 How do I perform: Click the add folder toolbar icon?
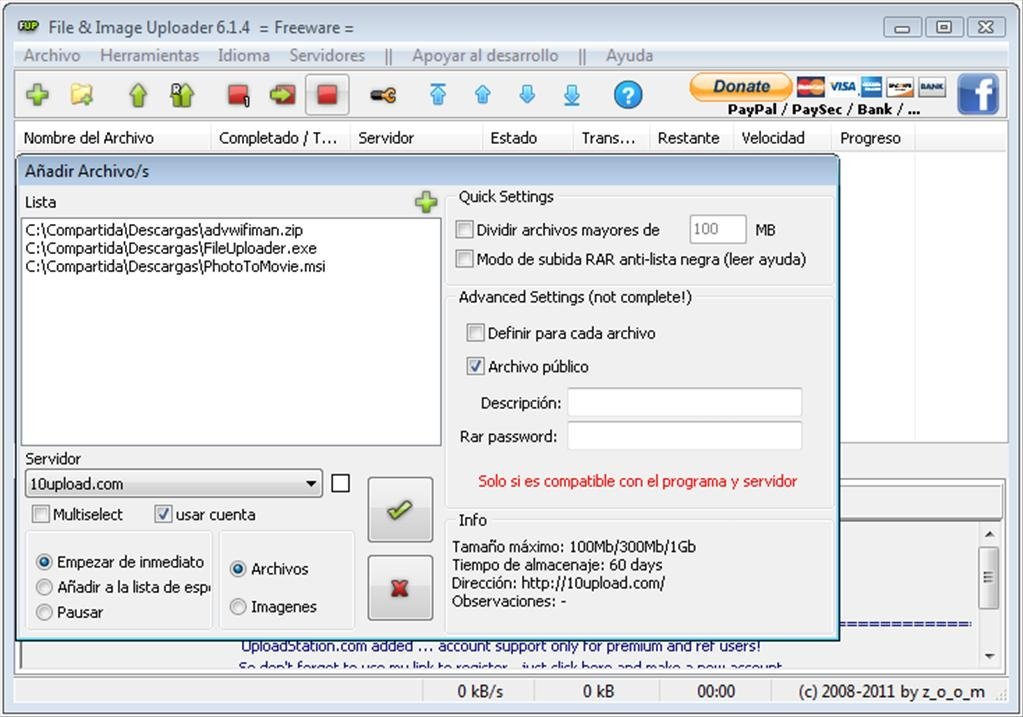pos(82,95)
